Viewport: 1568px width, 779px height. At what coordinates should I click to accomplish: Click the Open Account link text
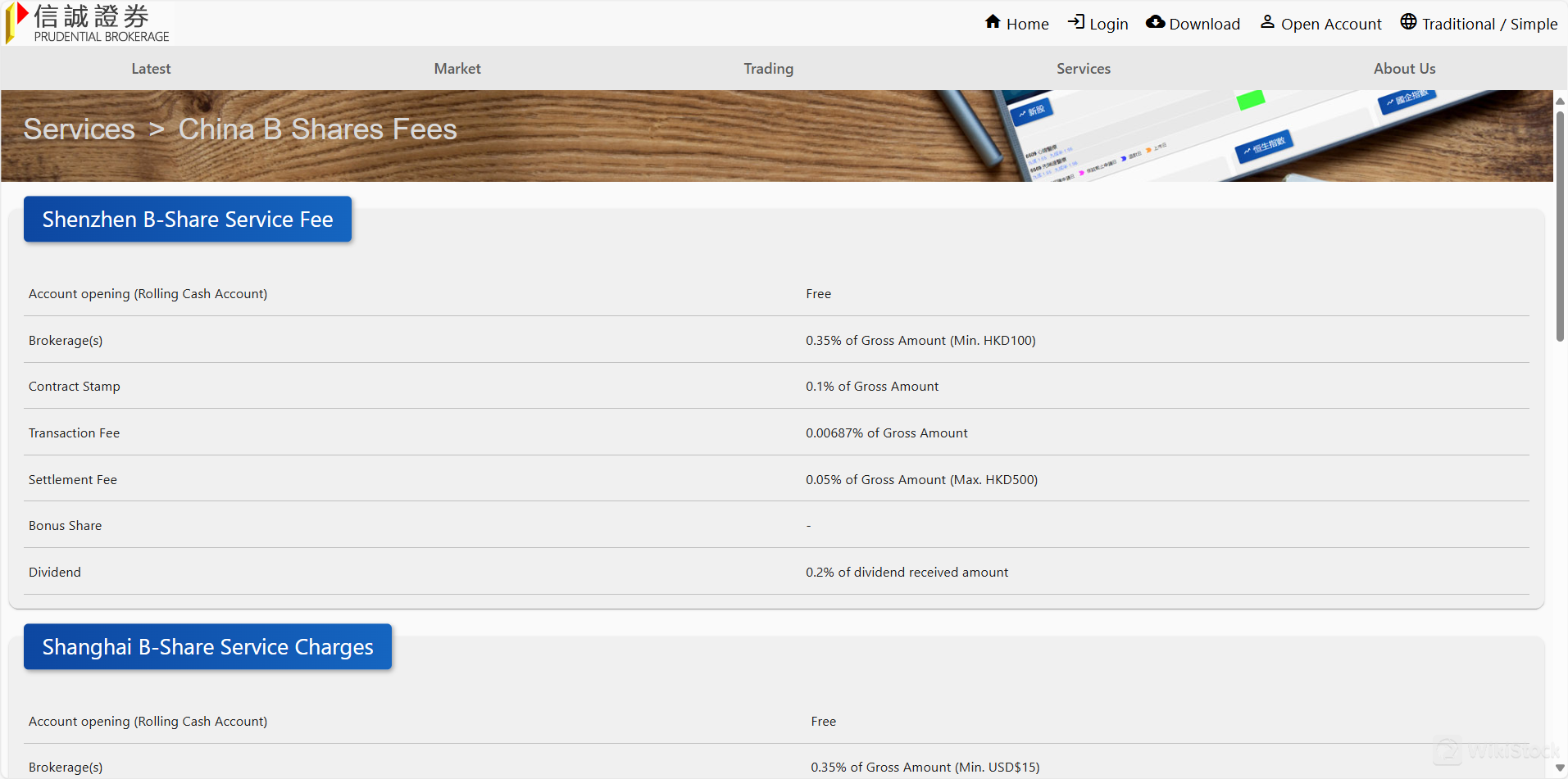[1331, 25]
